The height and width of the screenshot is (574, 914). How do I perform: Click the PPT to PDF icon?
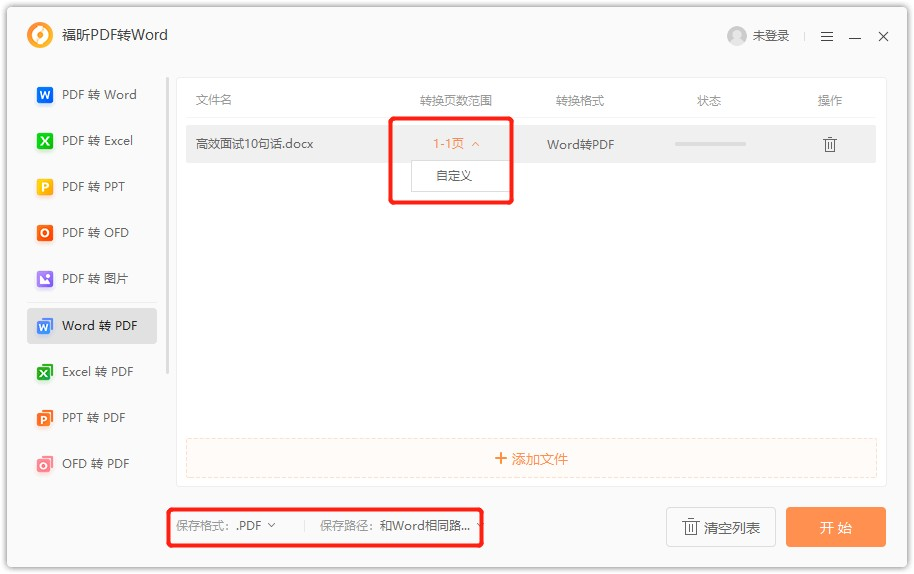(x=44, y=418)
